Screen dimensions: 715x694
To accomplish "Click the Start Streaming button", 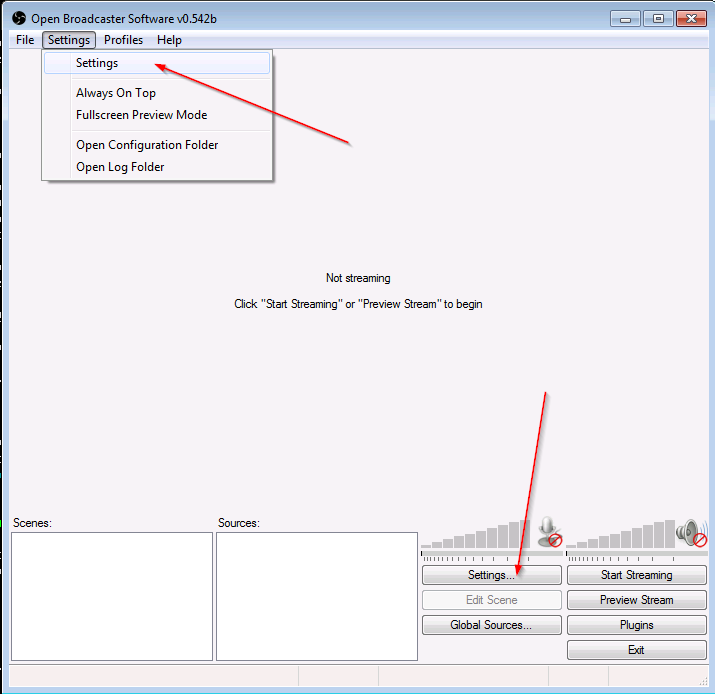I will point(637,575).
